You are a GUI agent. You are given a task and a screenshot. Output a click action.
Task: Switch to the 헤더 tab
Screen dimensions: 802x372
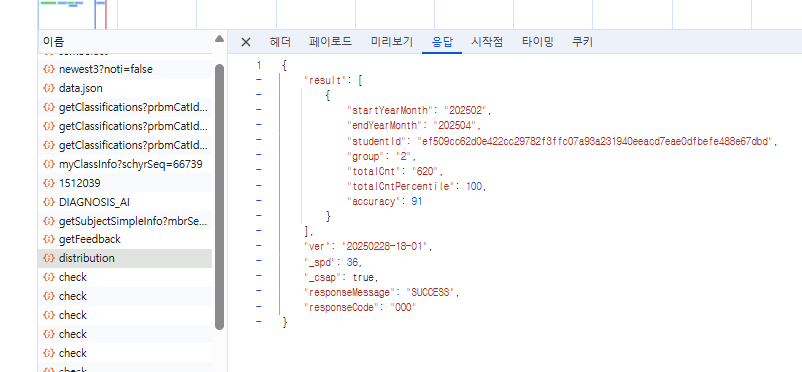280,42
